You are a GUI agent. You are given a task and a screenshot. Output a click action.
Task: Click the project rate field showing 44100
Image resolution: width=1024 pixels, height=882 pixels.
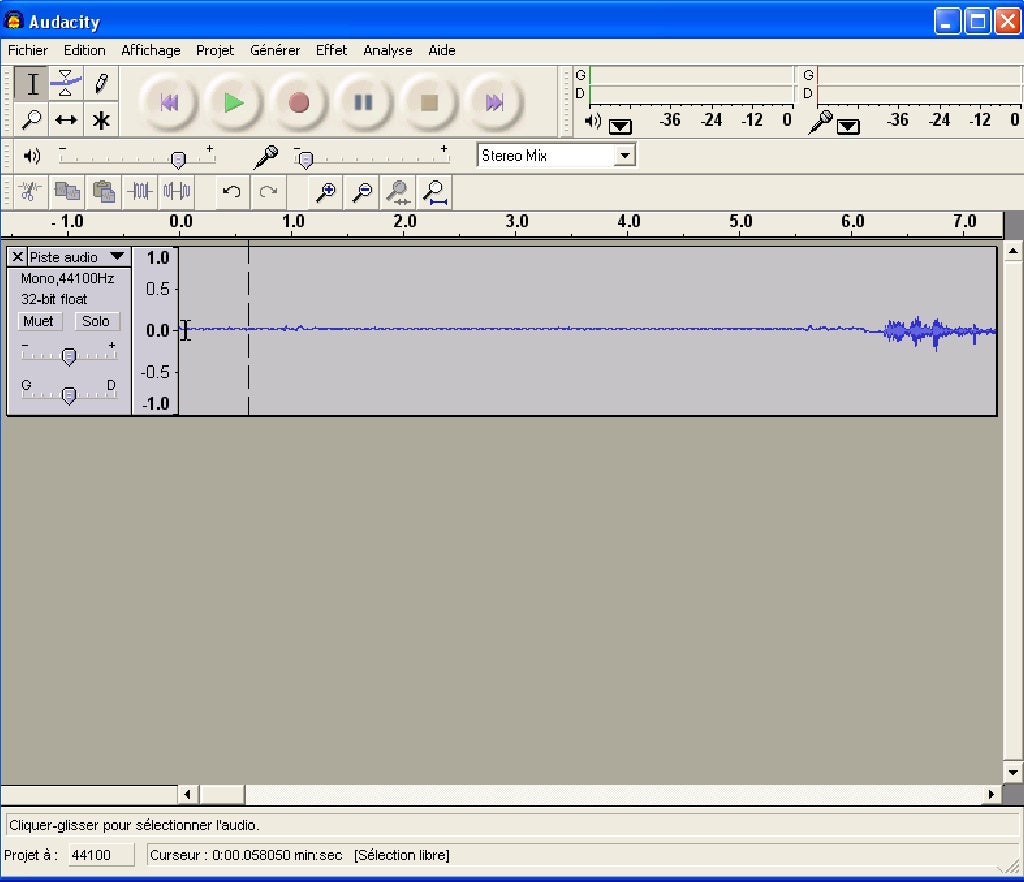click(102, 855)
